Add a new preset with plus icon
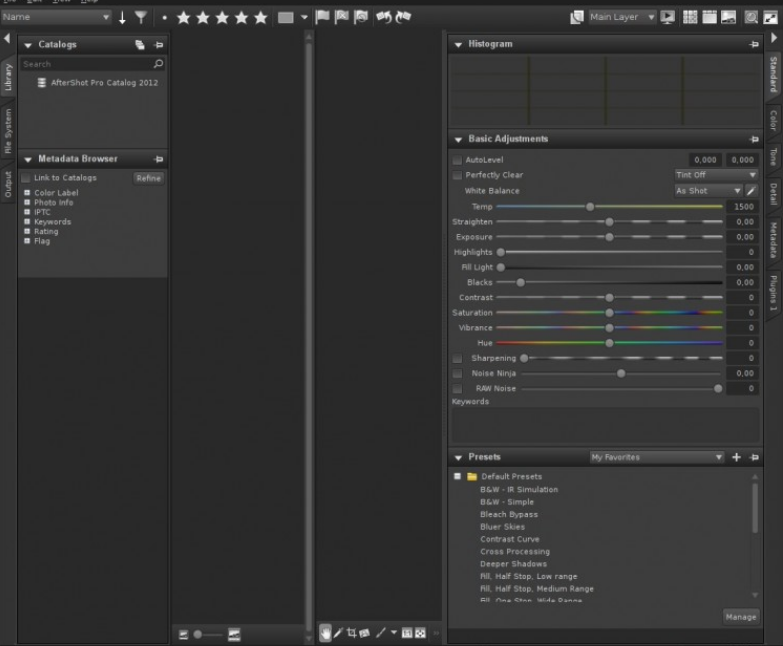 tap(736, 457)
